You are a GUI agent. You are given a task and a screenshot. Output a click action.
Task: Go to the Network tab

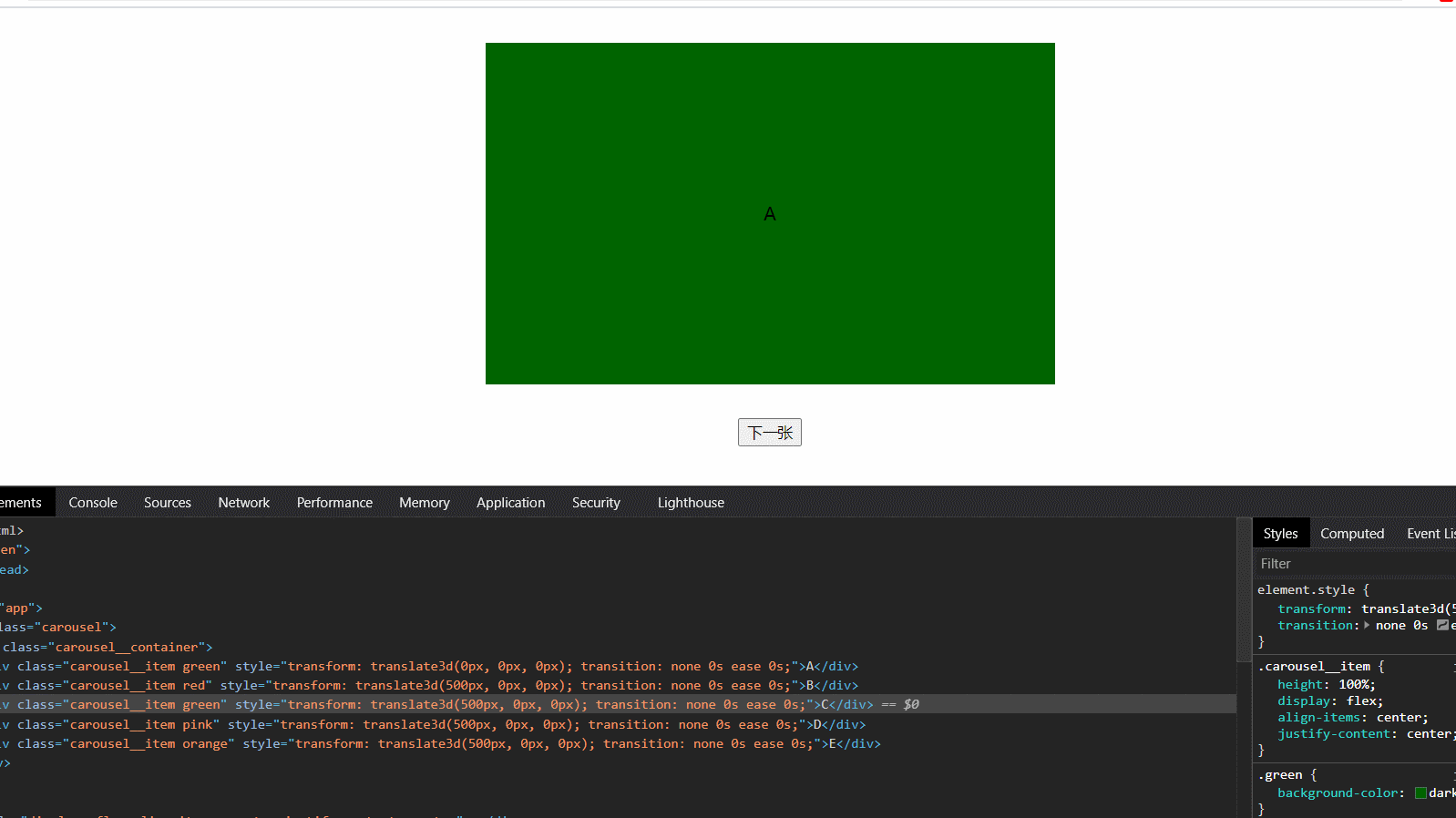click(x=244, y=503)
